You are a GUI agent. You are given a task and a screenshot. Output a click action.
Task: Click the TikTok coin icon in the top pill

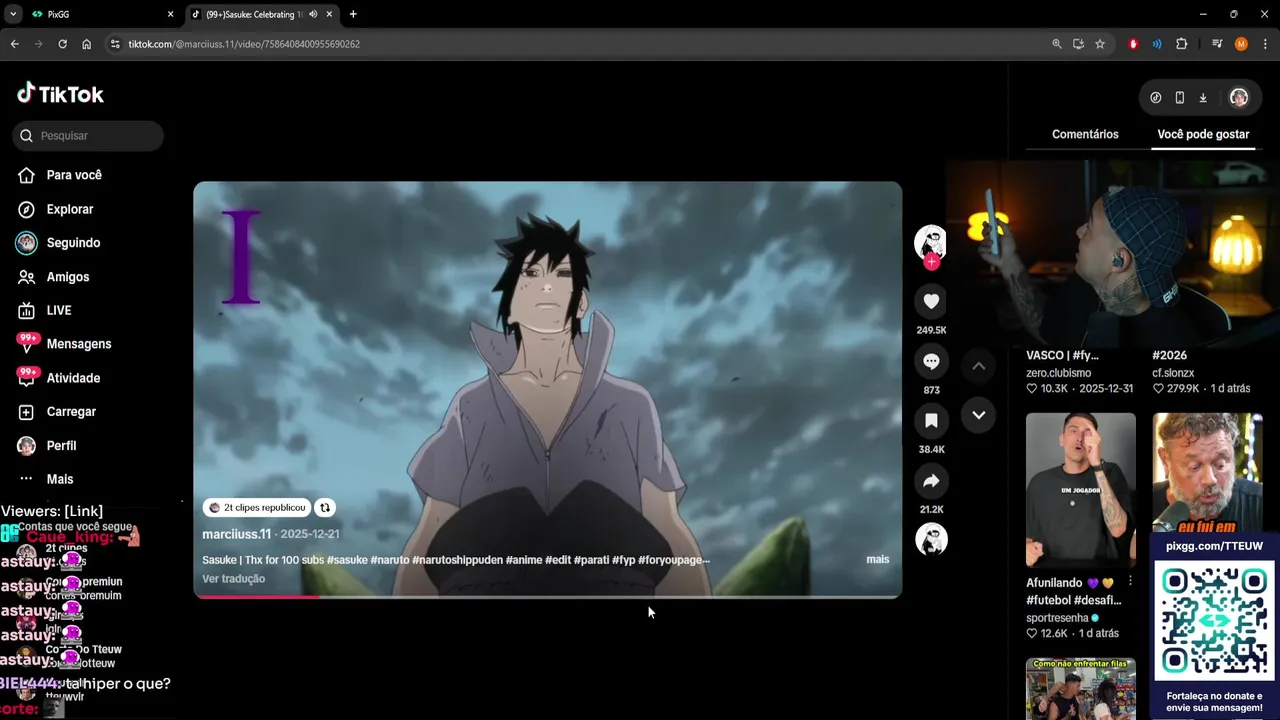pos(1156,97)
